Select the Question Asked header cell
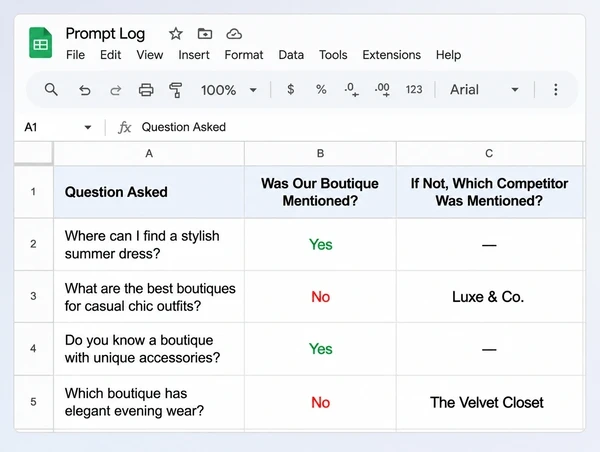This screenshot has width=600, height=452. 149,192
